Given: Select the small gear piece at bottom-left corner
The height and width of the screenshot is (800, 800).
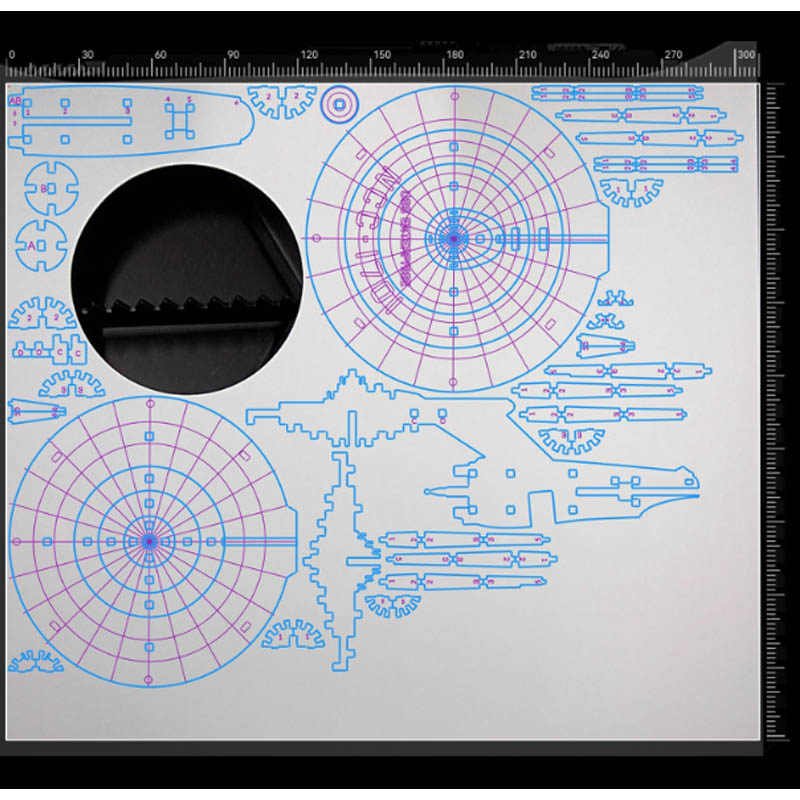Looking at the screenshot, I should click(x=35, y=662).
